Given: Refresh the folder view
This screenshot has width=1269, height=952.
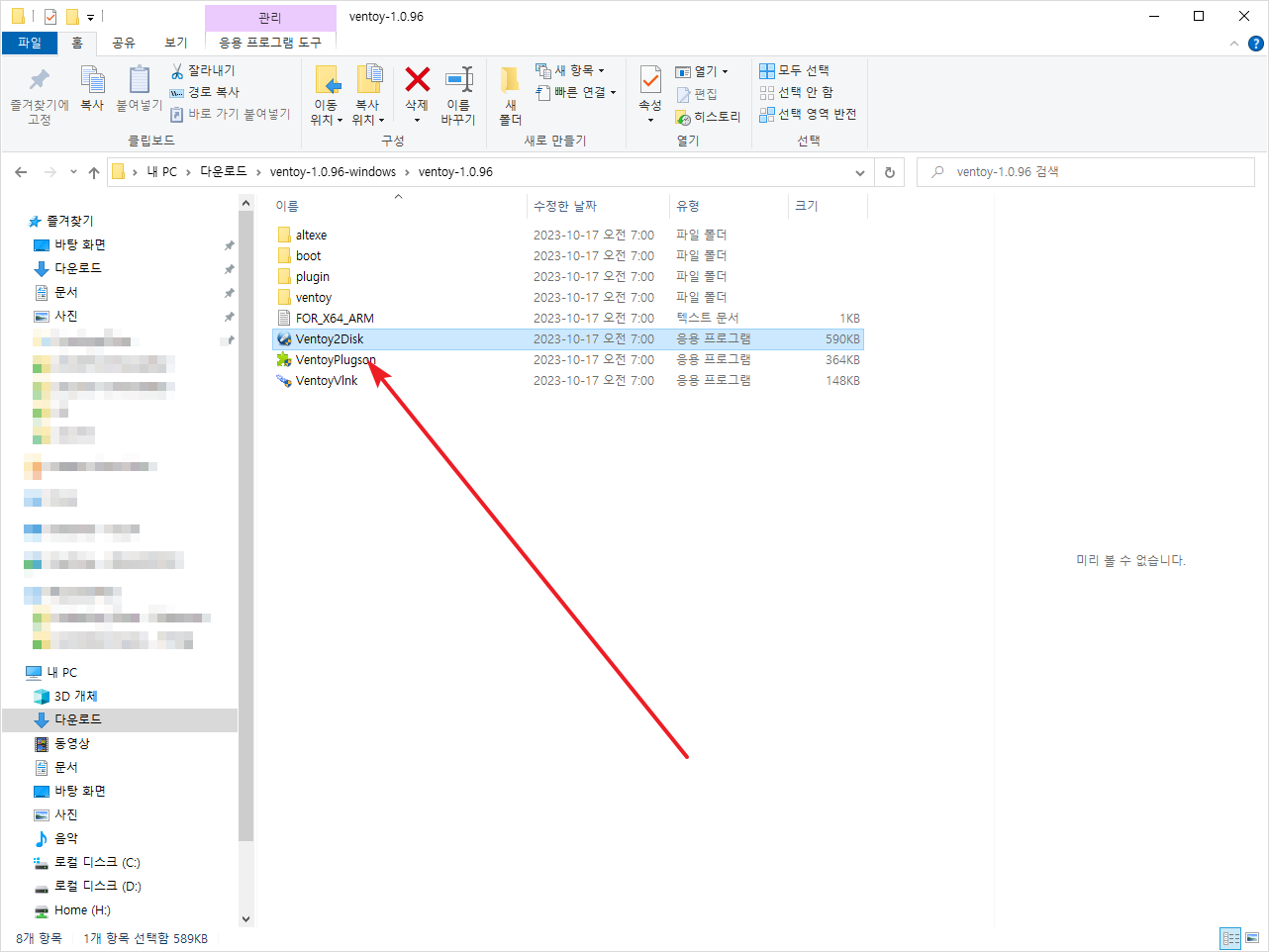Looking at the screenshot, I should [x=890, y=172].
